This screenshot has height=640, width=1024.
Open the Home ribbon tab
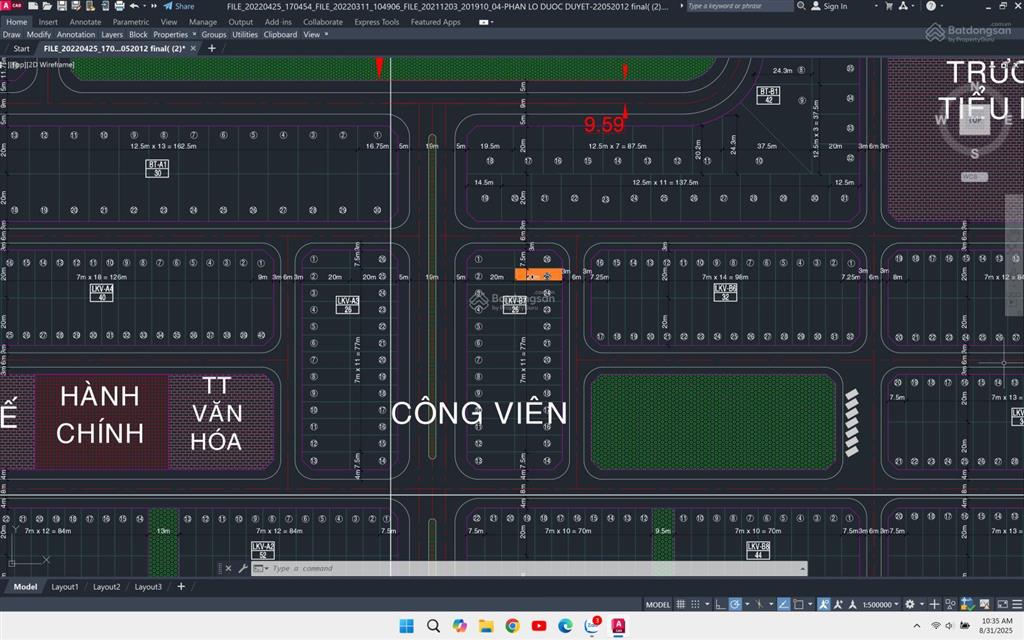tap(16, 22)
